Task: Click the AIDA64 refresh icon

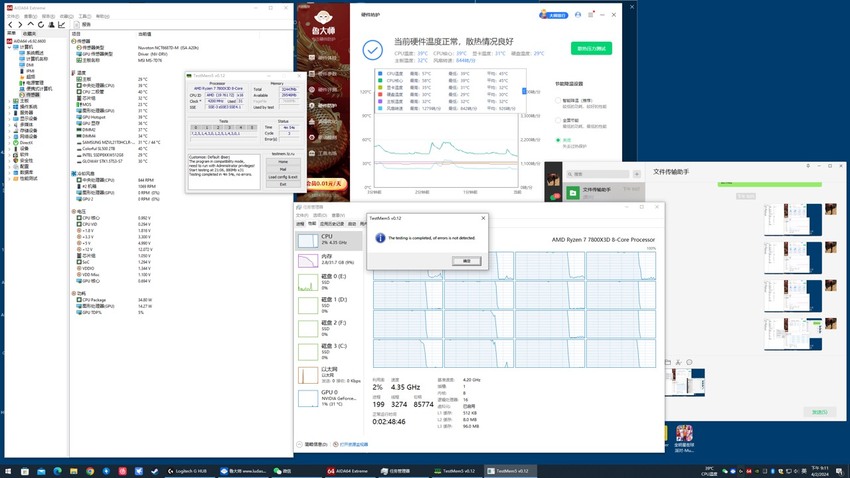Action: click(x=41, y=24)
